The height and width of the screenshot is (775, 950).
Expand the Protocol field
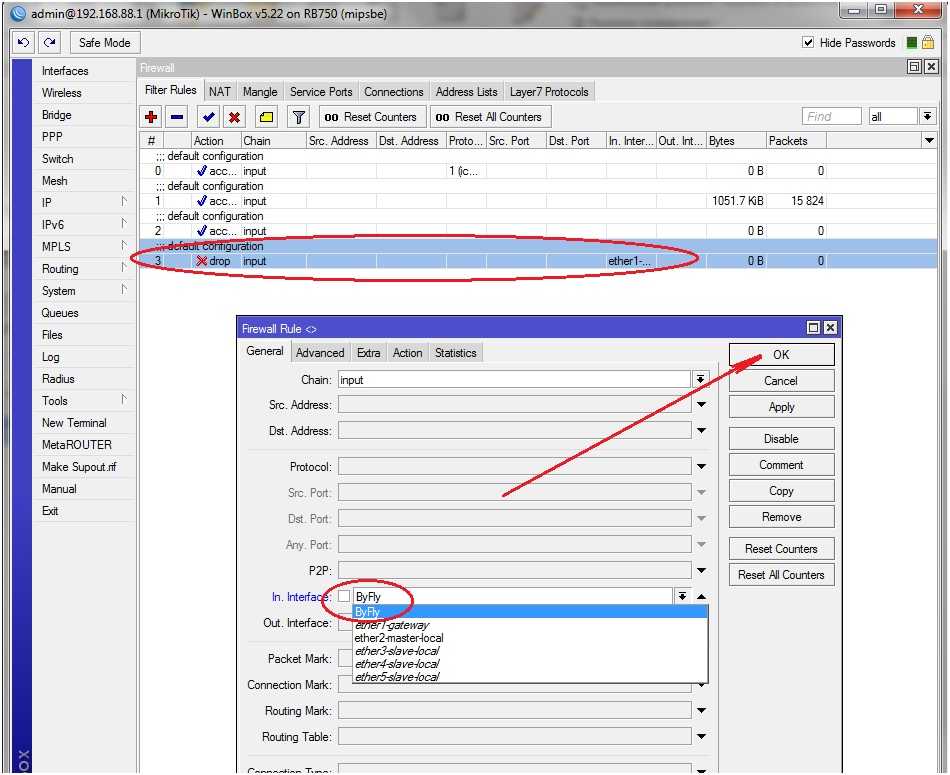(x=701, y=467)
